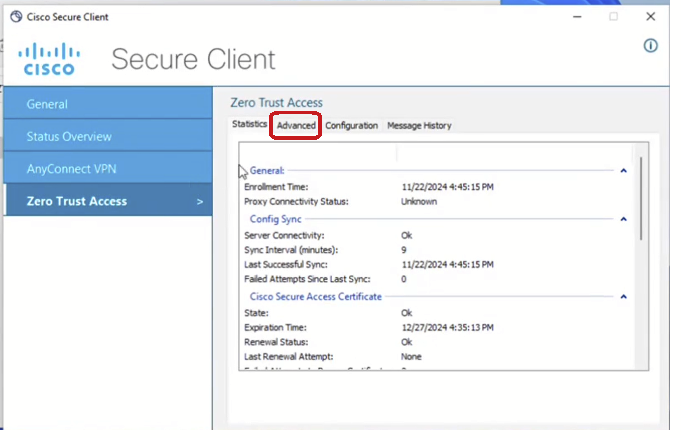Collapse the General statistics group
The width and height of the screenshot is (681, 438).
click(623, 171)
